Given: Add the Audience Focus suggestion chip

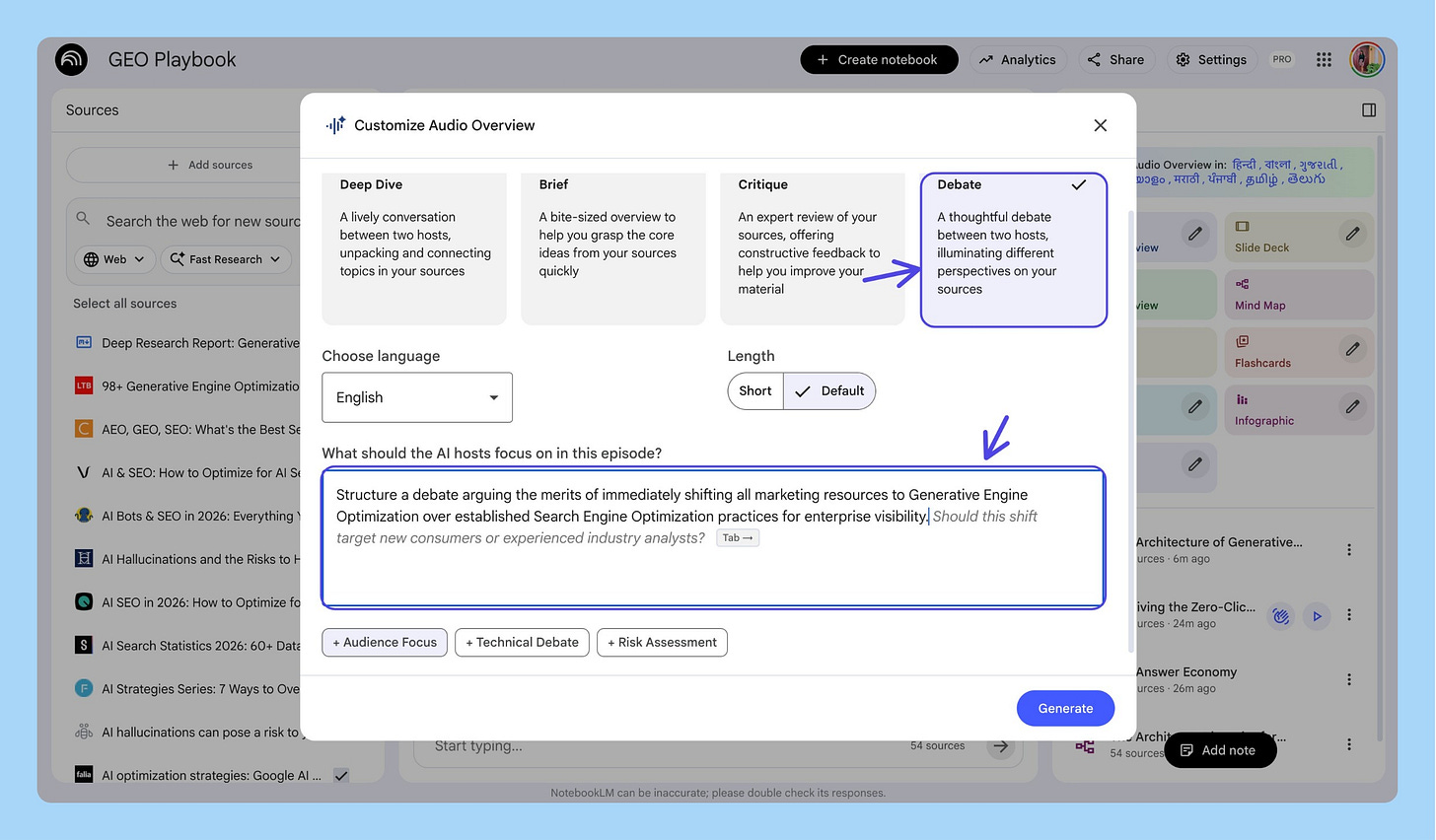Looking at the screenshot, I should tap(385, 643).
